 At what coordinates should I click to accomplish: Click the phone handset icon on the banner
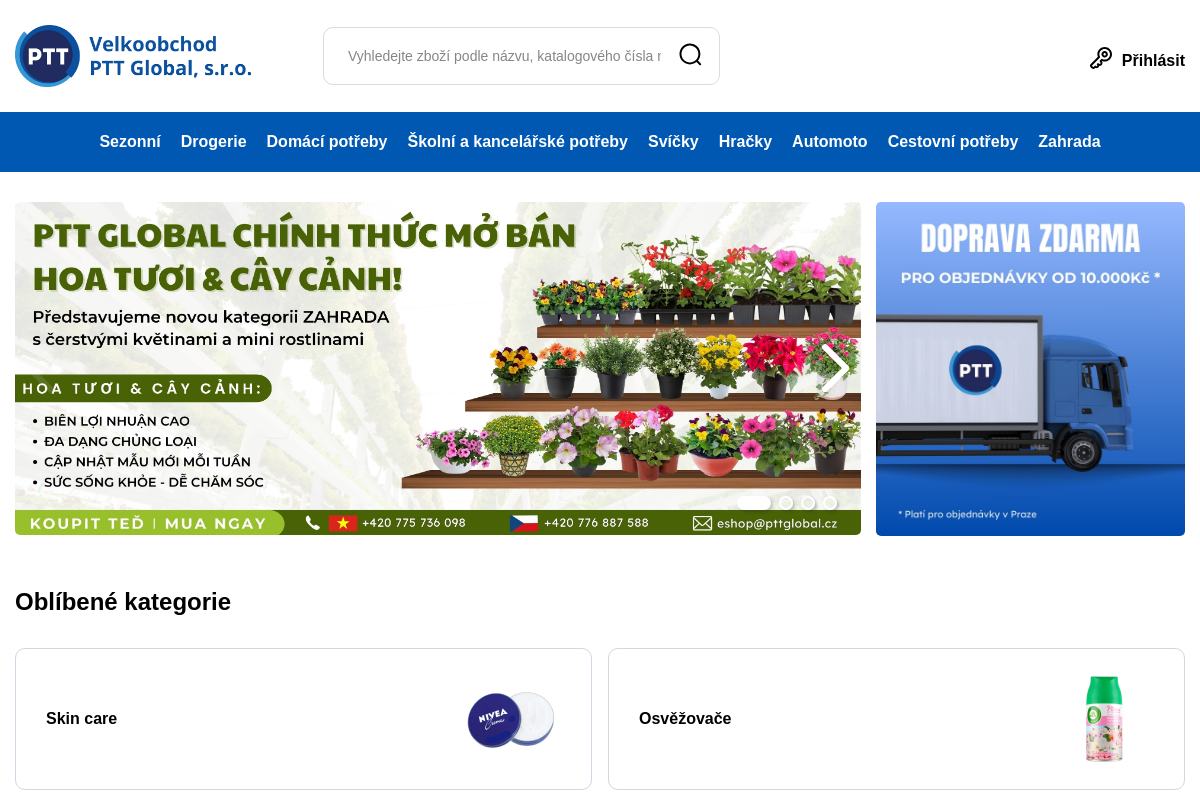coord(312,522)
